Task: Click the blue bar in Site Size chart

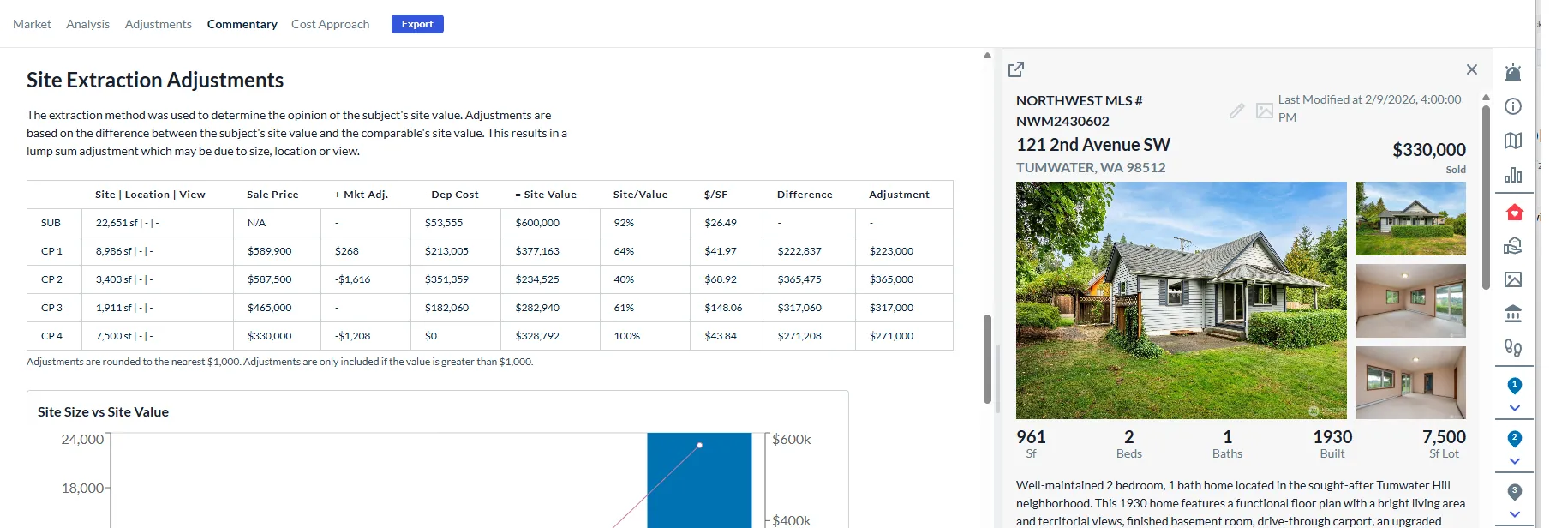Action: (x=699, y=480)
